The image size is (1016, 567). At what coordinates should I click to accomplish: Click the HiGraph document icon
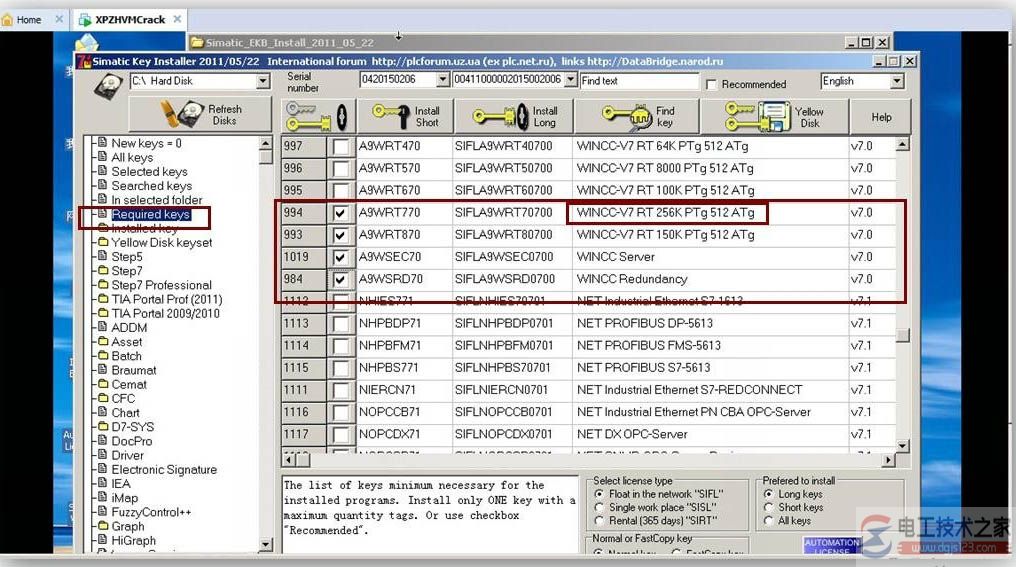click(102, 540)
